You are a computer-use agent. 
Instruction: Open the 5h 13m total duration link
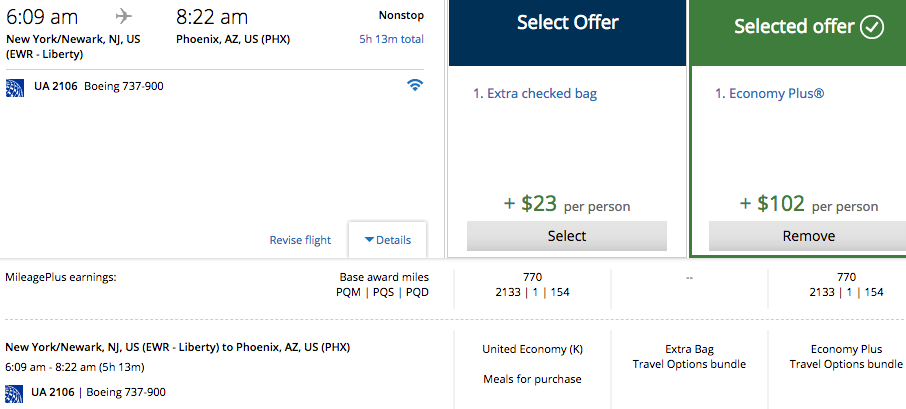pos(391,39)
